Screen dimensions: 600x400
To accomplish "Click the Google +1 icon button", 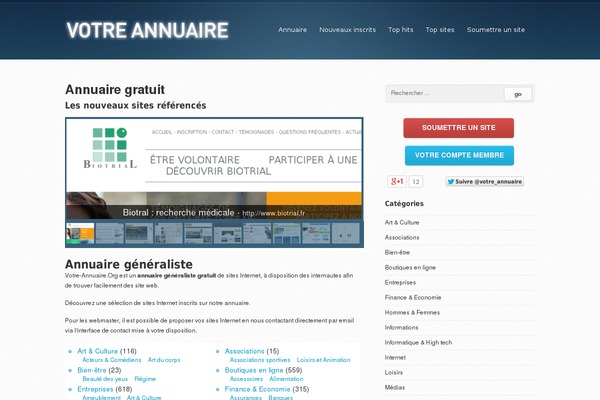I will pos(397,181).
